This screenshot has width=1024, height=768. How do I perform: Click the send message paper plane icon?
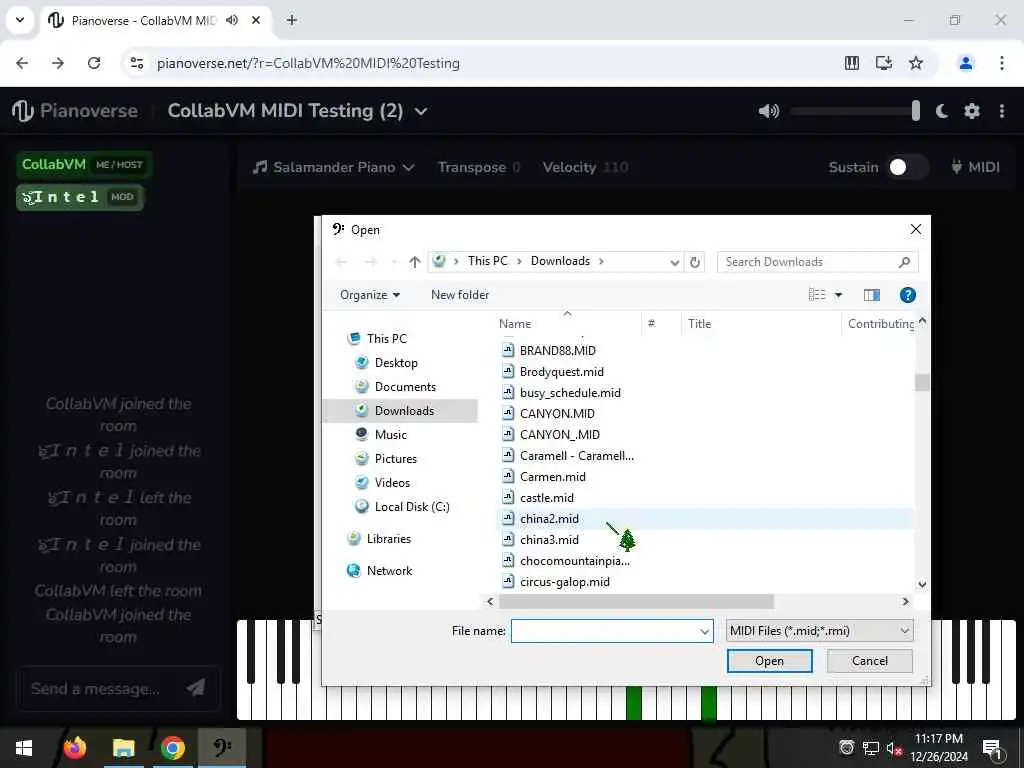196,688
